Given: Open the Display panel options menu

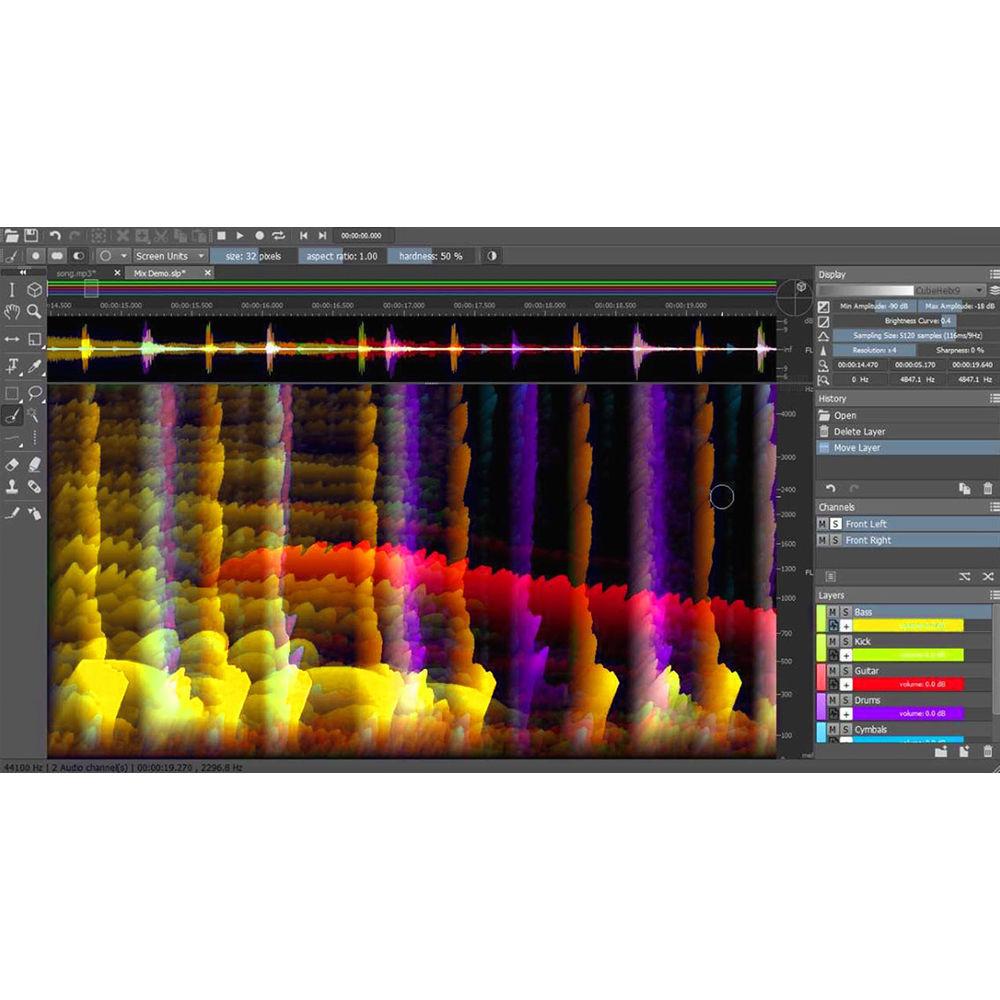Looking at the screenshot, I should pyautogui.click(x=993, y=274).
